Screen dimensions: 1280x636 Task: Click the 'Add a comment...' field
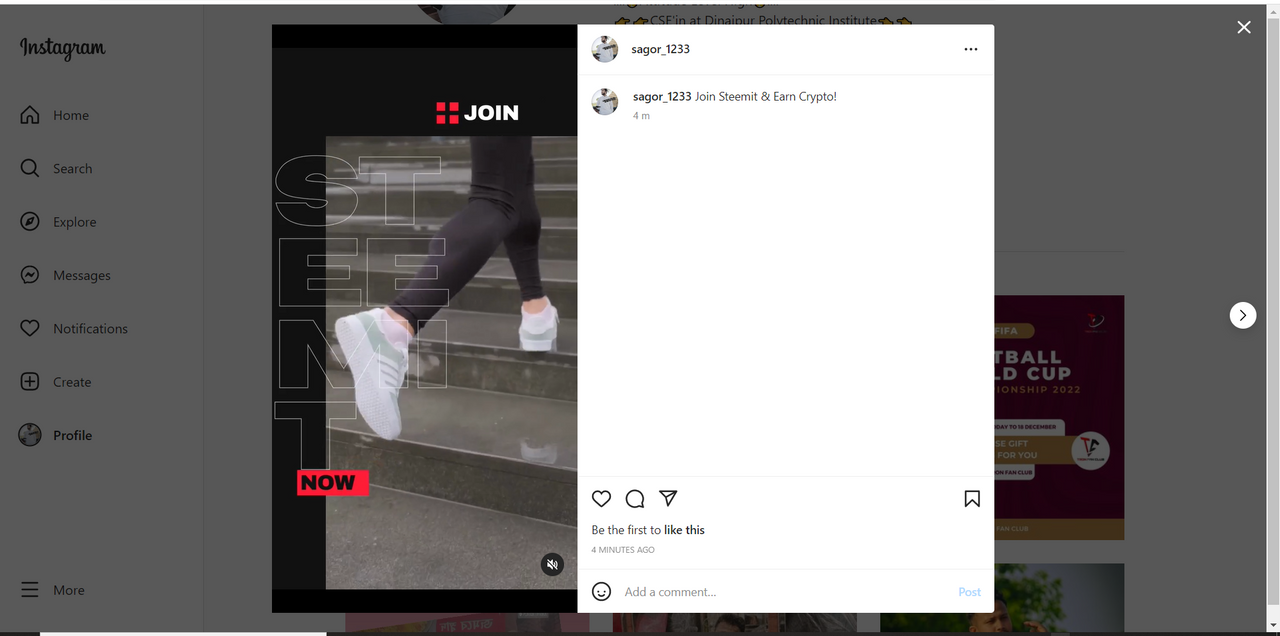pyautogui.click(x=785, y=592)
